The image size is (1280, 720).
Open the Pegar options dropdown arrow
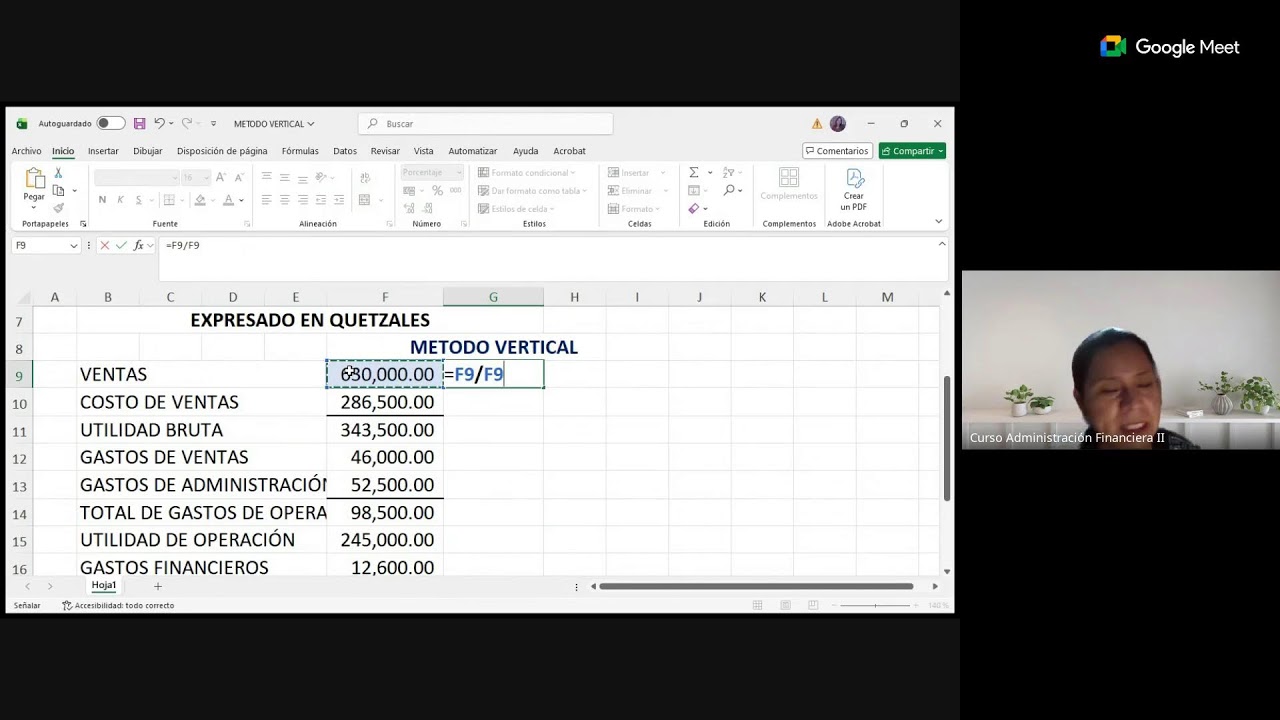coord(34,208)
